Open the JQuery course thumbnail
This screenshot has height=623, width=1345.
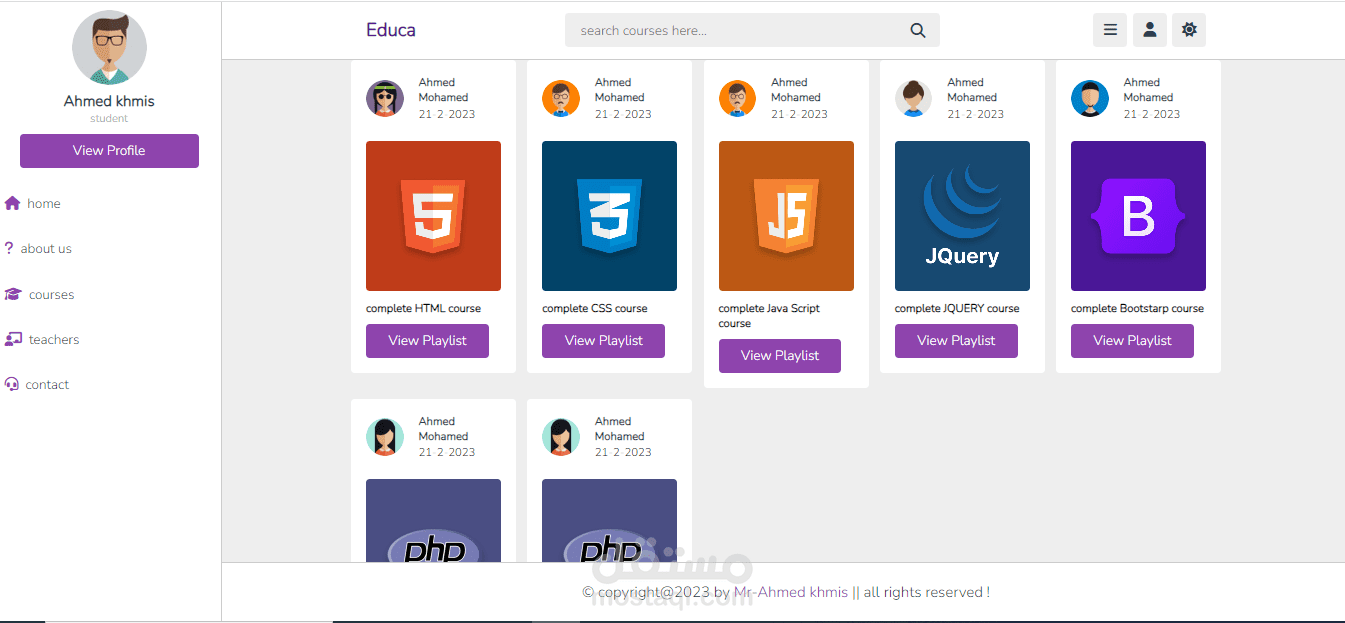[x=962, y=216]
